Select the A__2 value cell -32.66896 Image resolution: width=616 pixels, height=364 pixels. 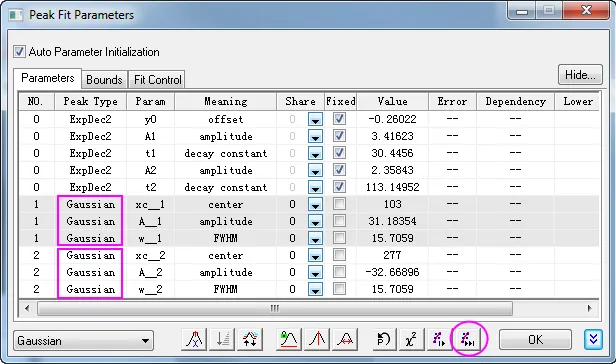tap(392, 272)
